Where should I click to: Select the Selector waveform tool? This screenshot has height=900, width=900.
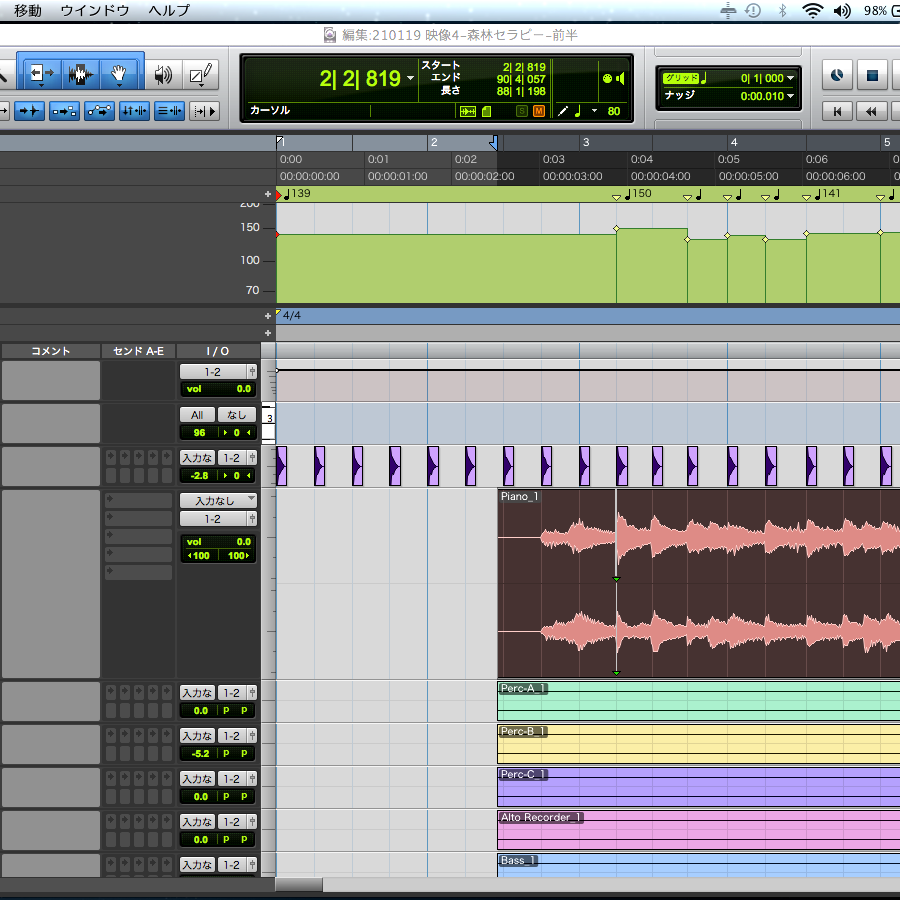[80, 74]
